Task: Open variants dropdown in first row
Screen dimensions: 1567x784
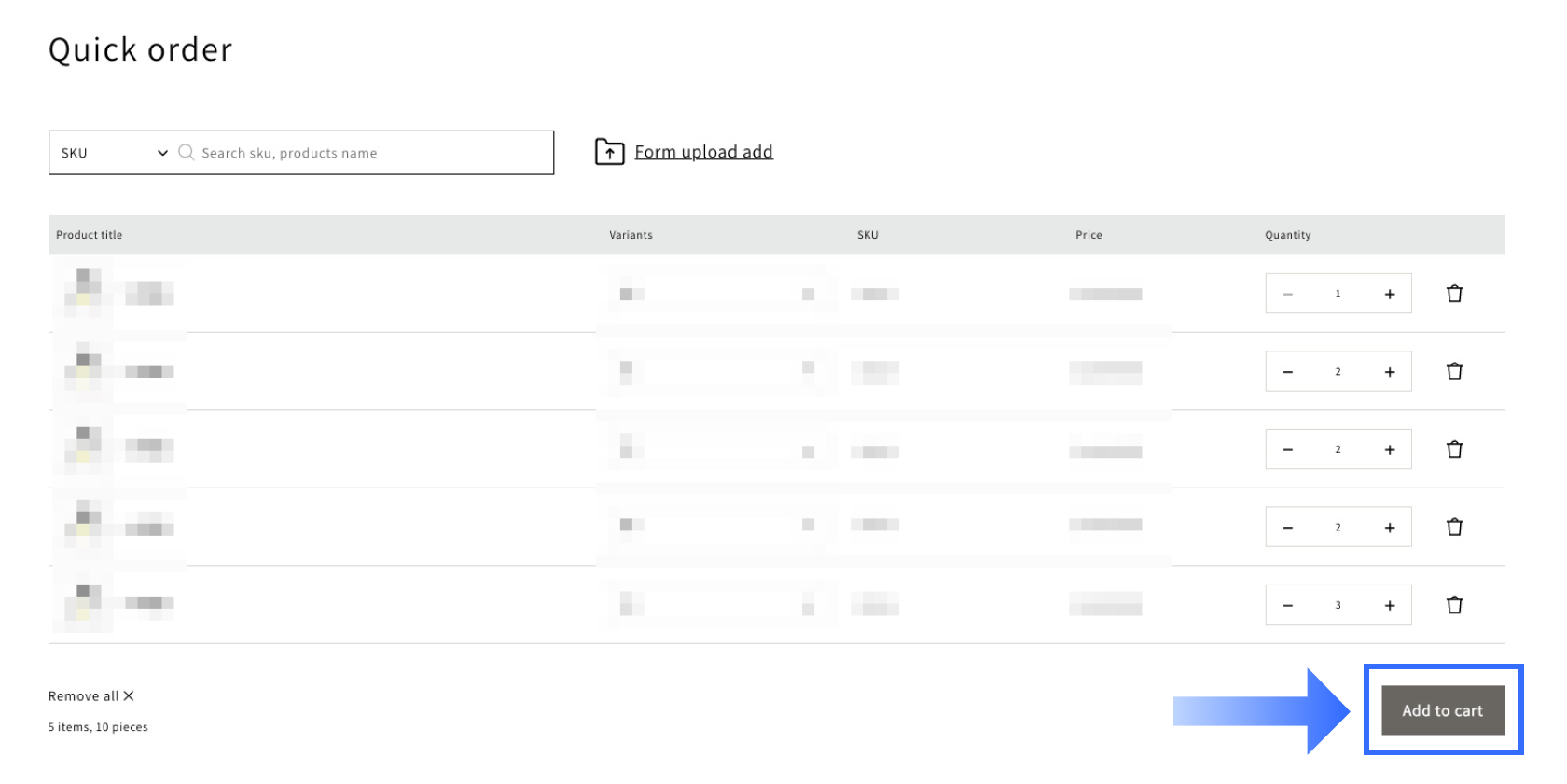Action: (716, 294)
